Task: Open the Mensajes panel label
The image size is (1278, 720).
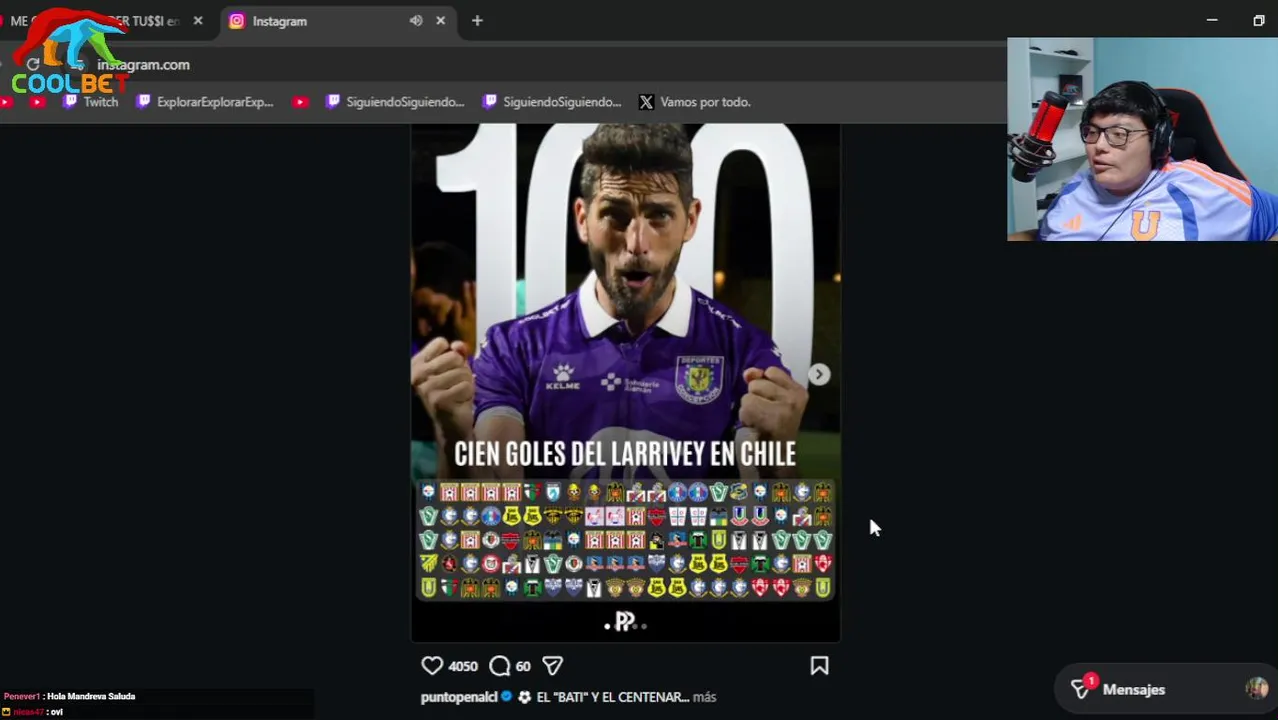Action: pyautogui.click(x=1134, y=690)
